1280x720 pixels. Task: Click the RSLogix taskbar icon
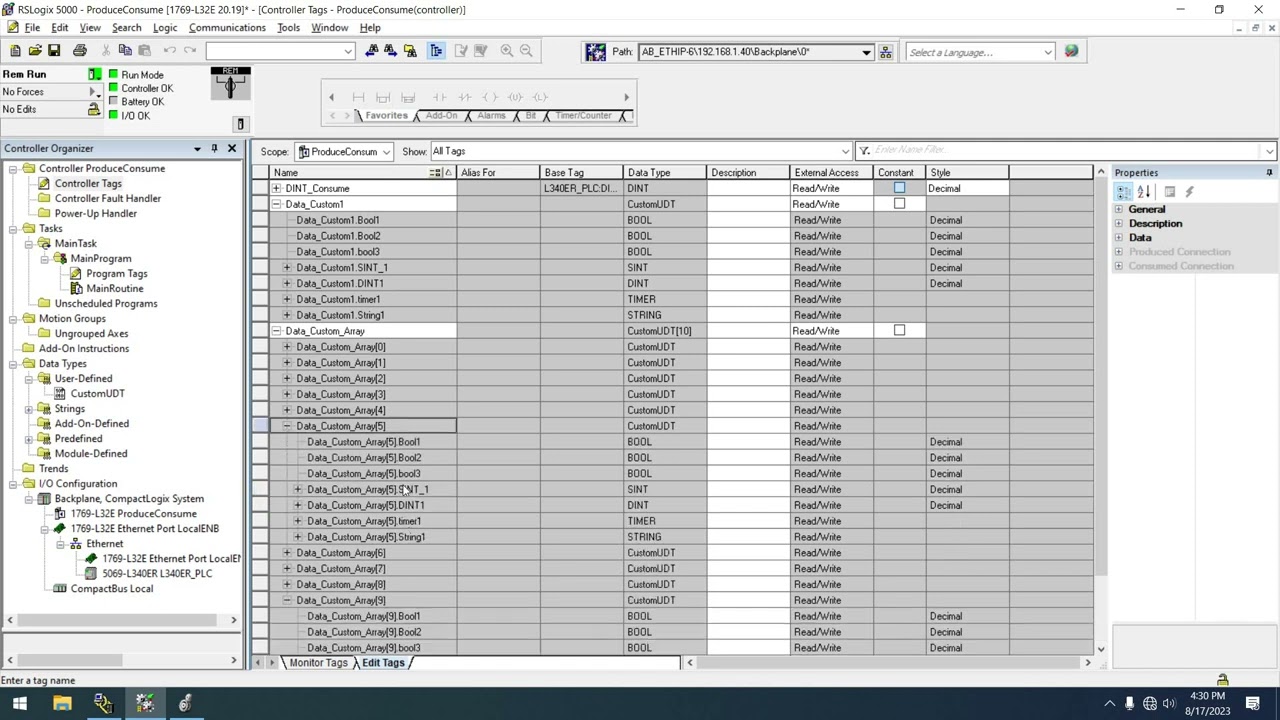click(145, 703)
